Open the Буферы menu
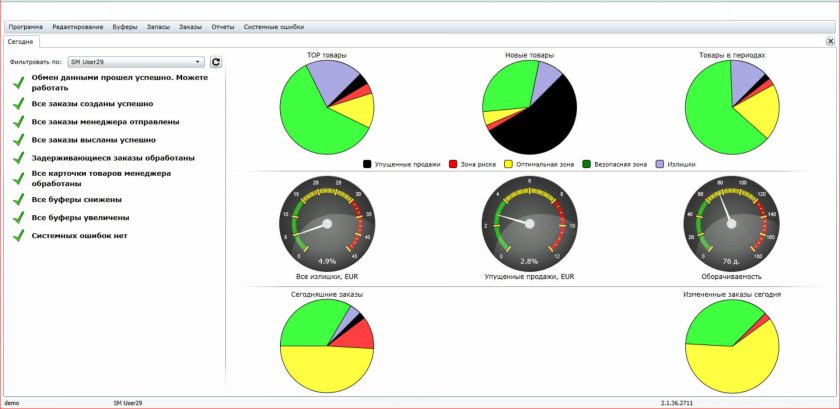This screenshot has width=840, height=409. coord(125,27)
